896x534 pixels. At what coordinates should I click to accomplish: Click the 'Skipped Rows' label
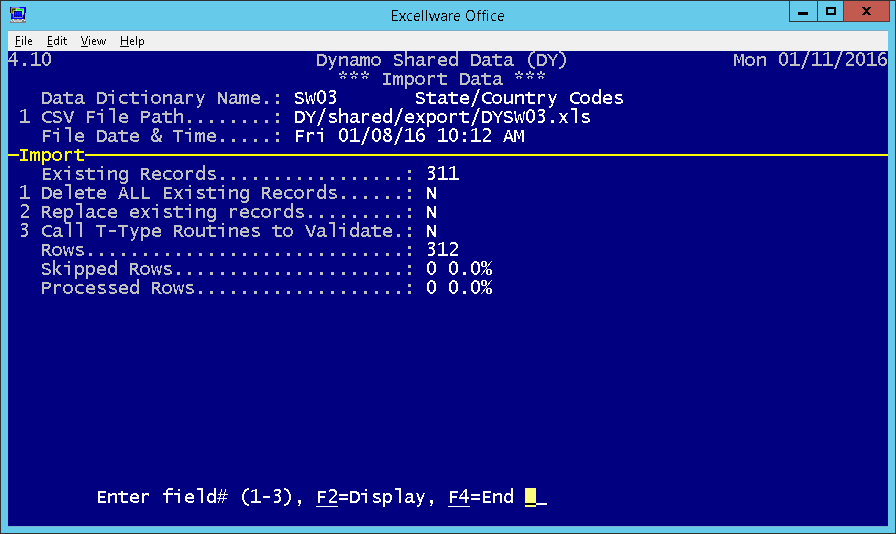[106, 269]
